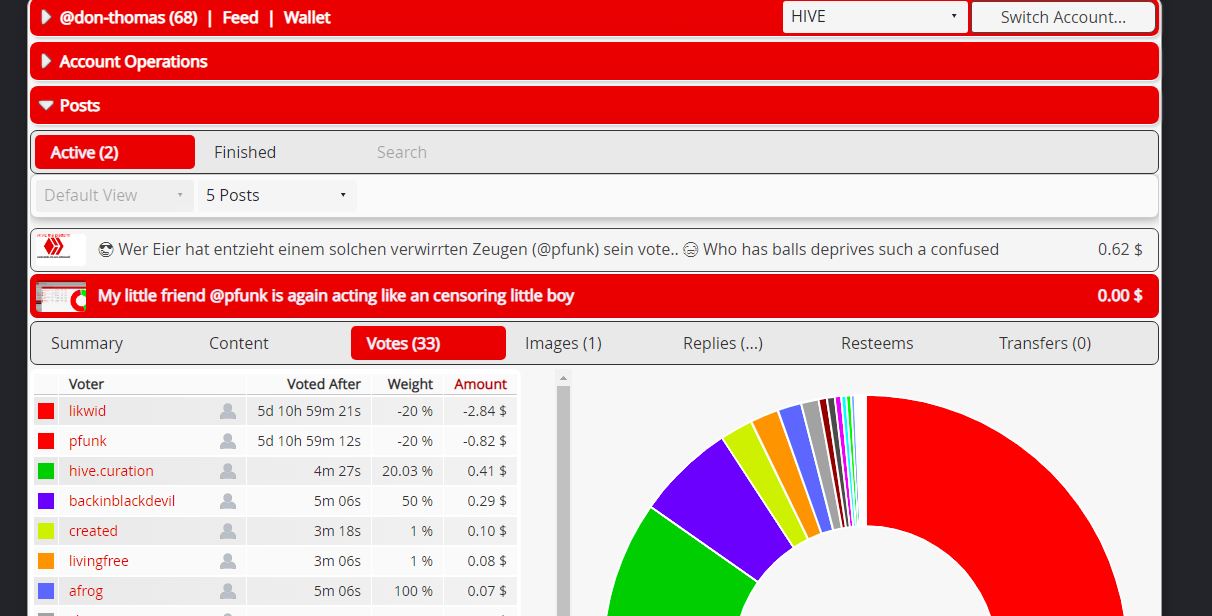Sort votes by Amount column
Viewport: 1212px width, 616px height.
coord(480,384)
